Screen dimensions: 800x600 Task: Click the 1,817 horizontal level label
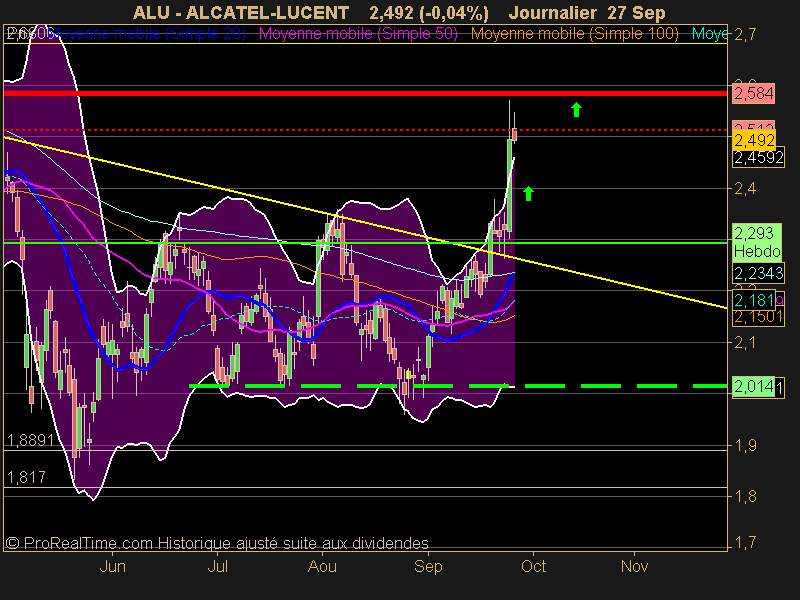point(27,478)
